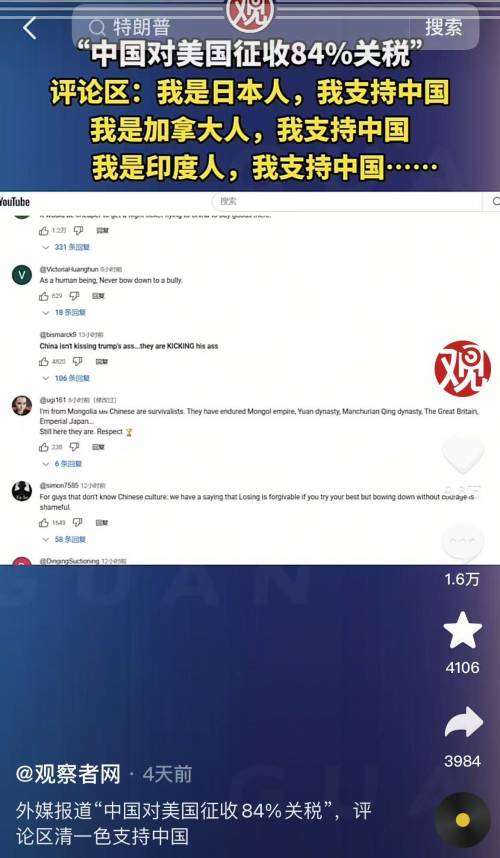Expand the 331 replies thread

point(67,247)
